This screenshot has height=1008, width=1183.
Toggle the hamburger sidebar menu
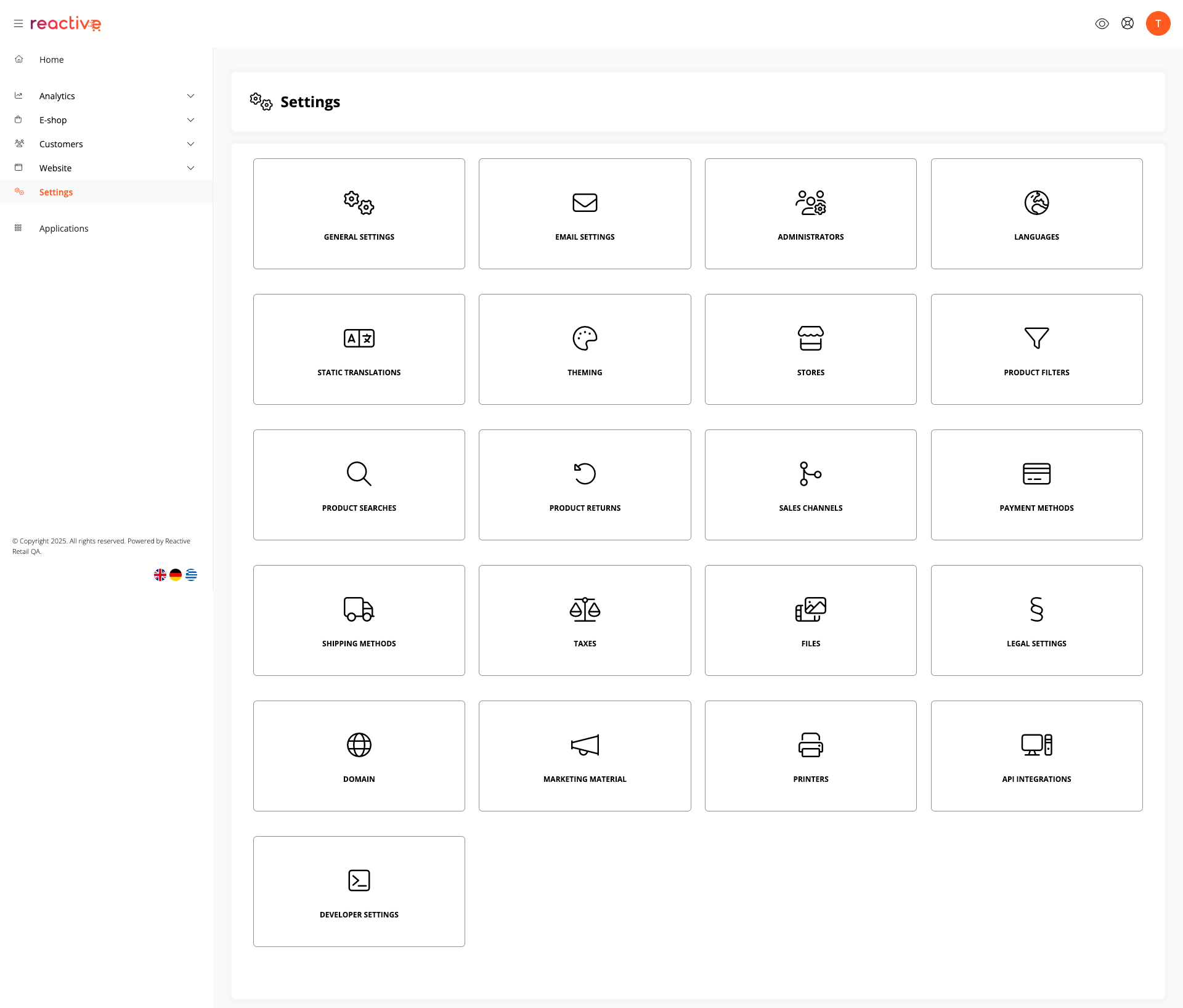pos(18,23)
